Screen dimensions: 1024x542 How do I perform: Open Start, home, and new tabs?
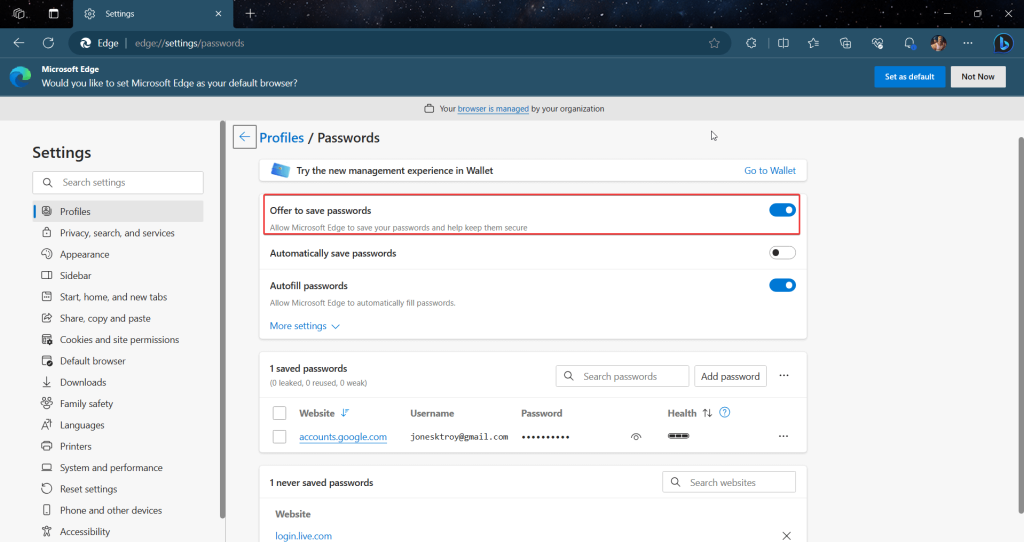pos(118,296)
